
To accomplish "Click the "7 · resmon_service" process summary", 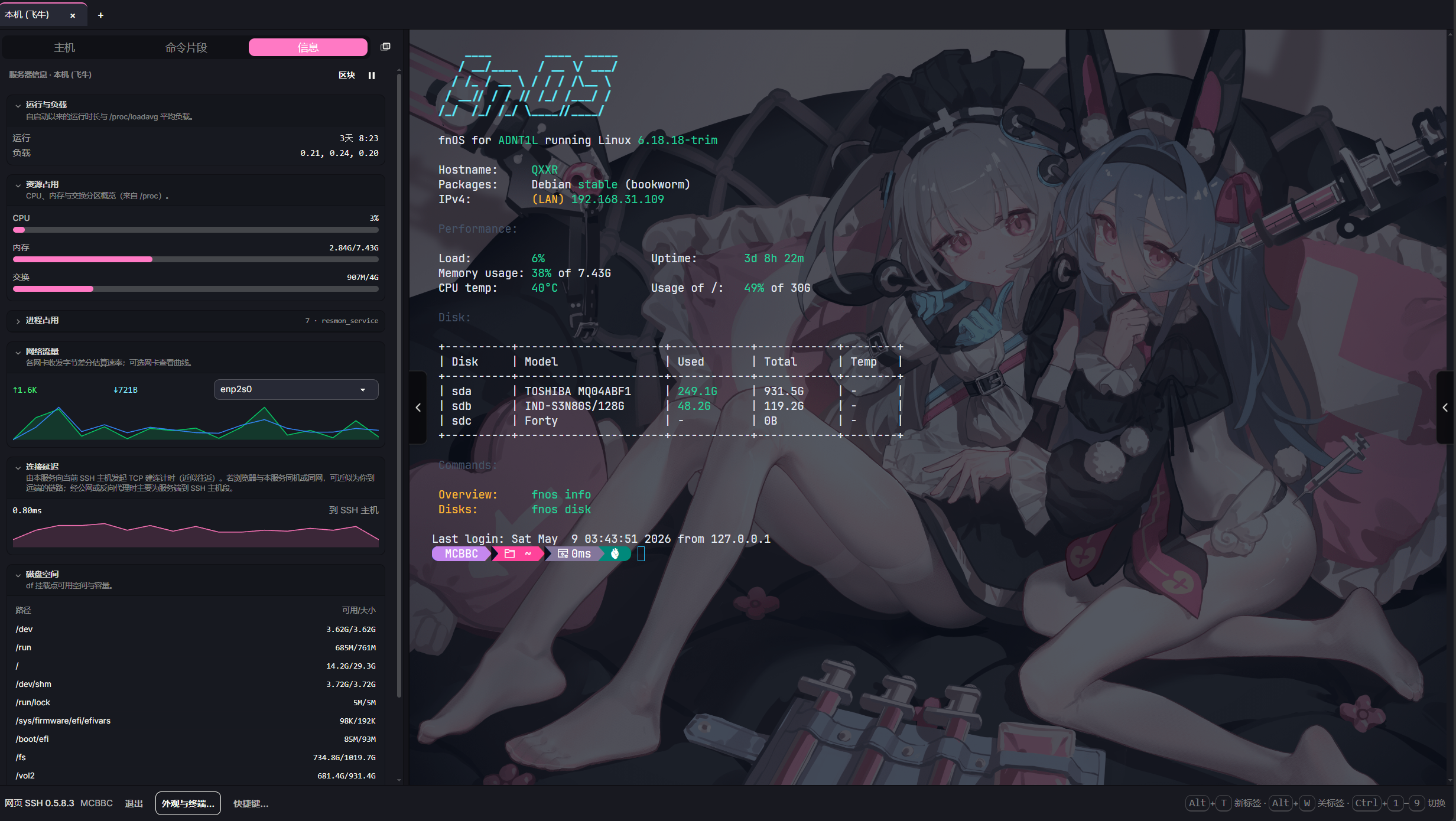I will coord(342,321).
